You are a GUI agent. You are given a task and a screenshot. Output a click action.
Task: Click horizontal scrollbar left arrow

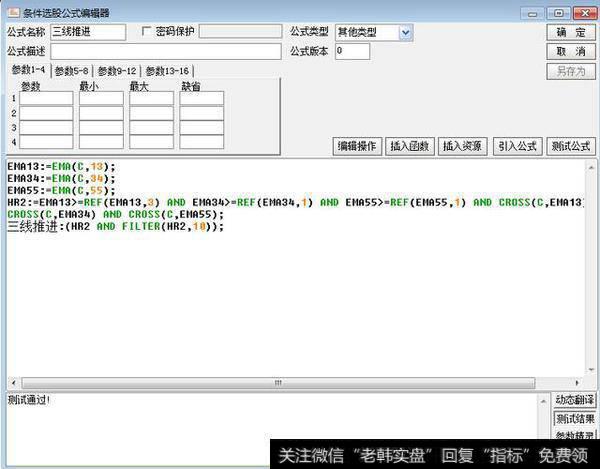[x=14, y=383]
